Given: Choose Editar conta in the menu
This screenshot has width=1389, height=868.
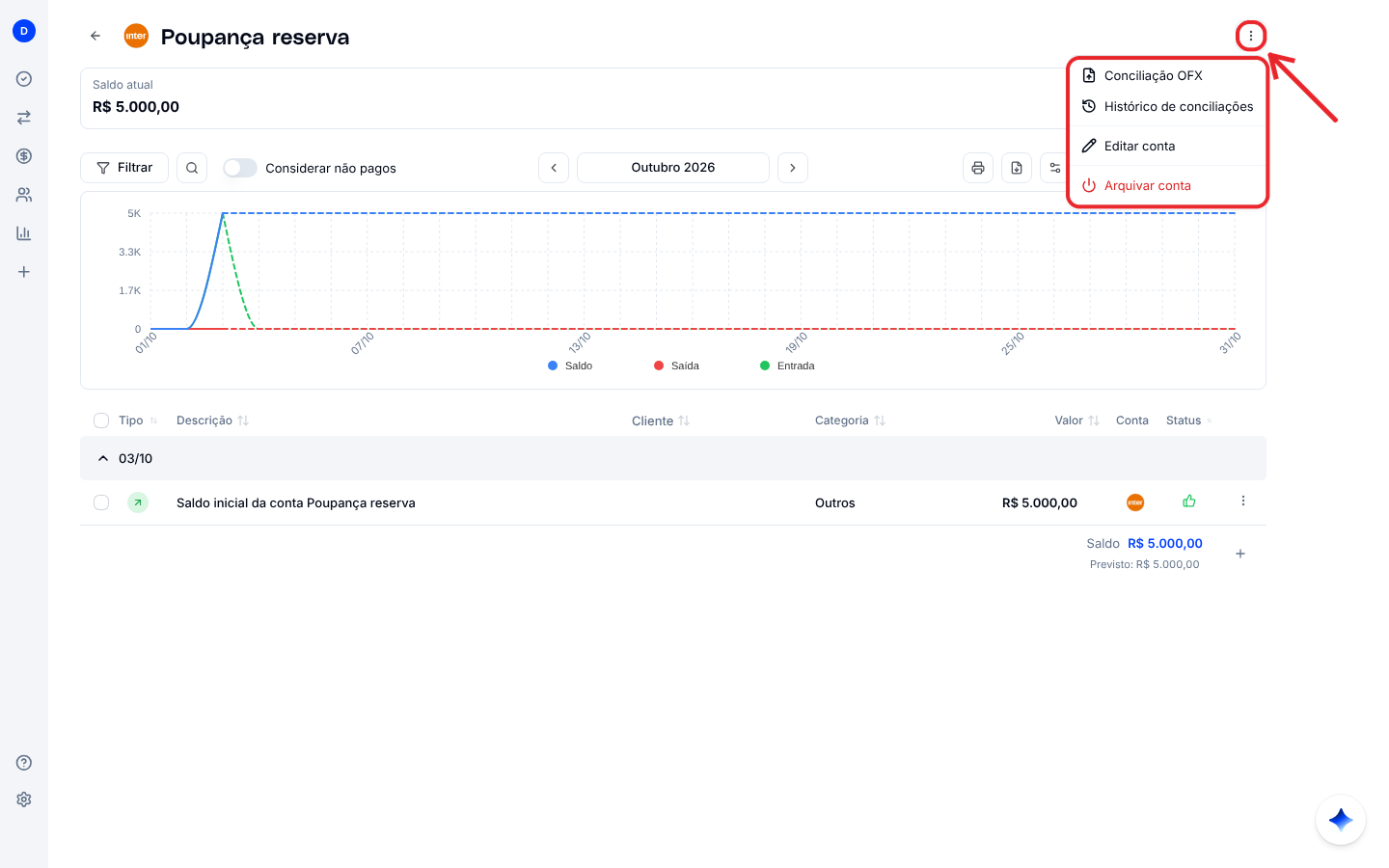Looking at the screenshot, I should click(x=1167, y=146).
